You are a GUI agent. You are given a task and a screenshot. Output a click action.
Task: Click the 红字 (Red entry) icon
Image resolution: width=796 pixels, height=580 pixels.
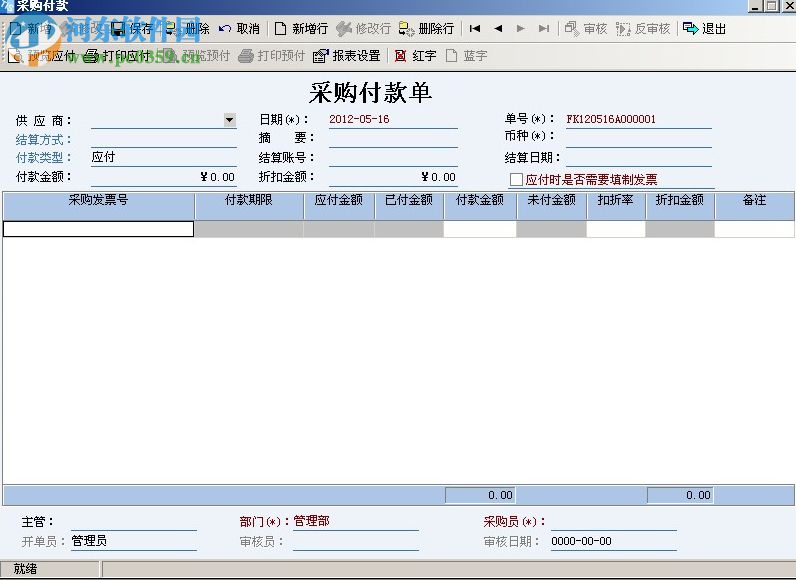[x=401, y=55]
